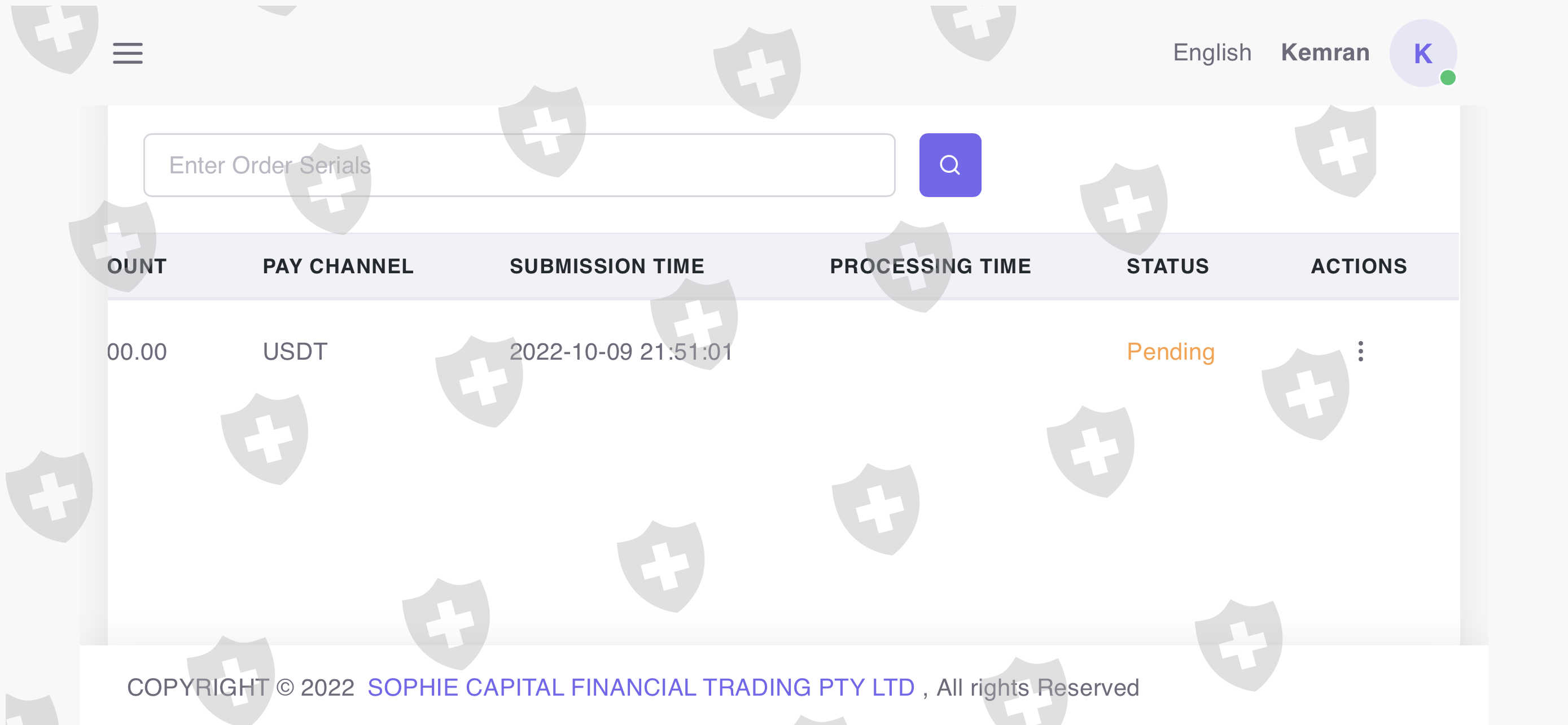Sort by the Submission Time column header
This screenshot has width=1568, height=725.
pos(606,266)
